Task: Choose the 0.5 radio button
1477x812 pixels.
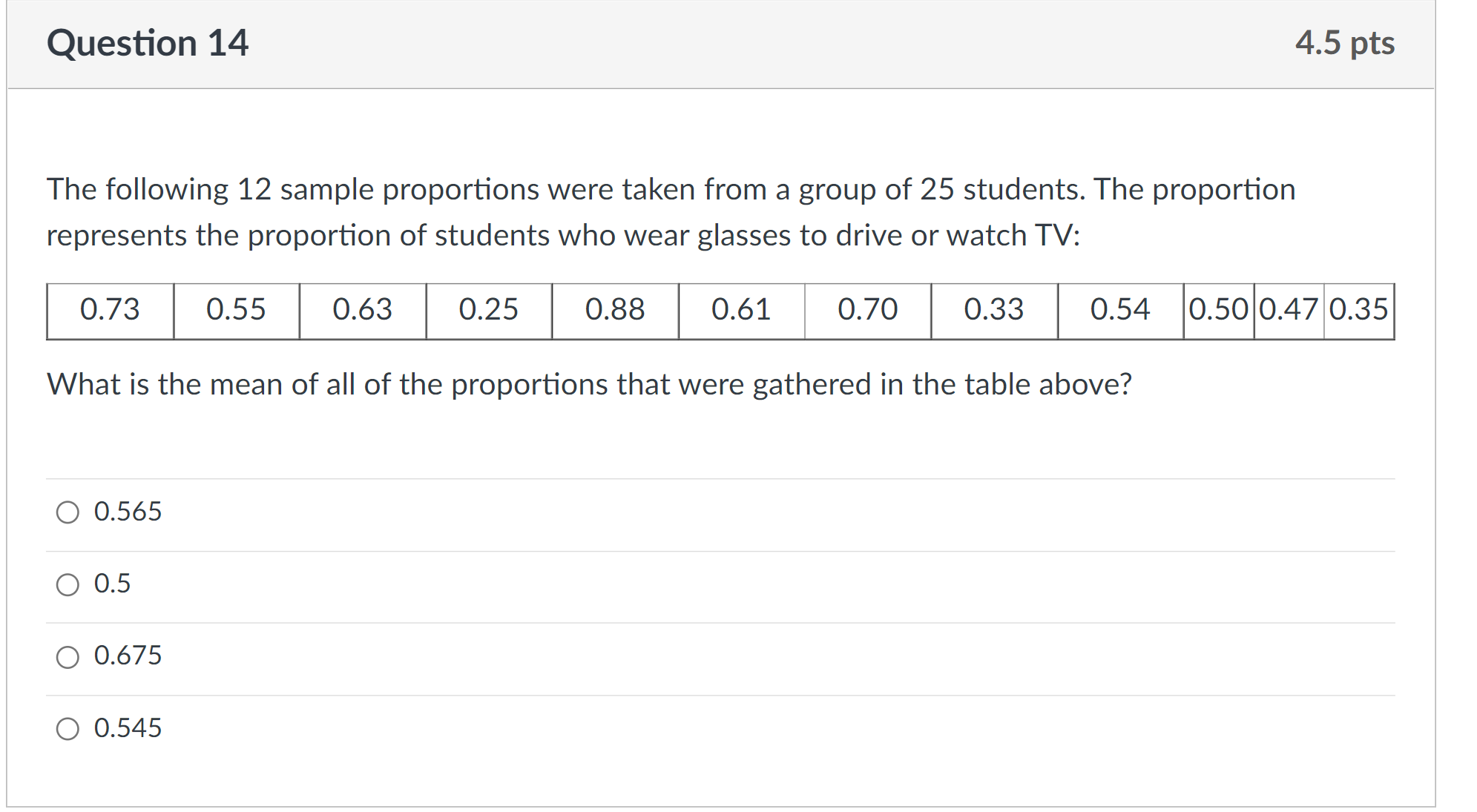Action: (68, 584)
